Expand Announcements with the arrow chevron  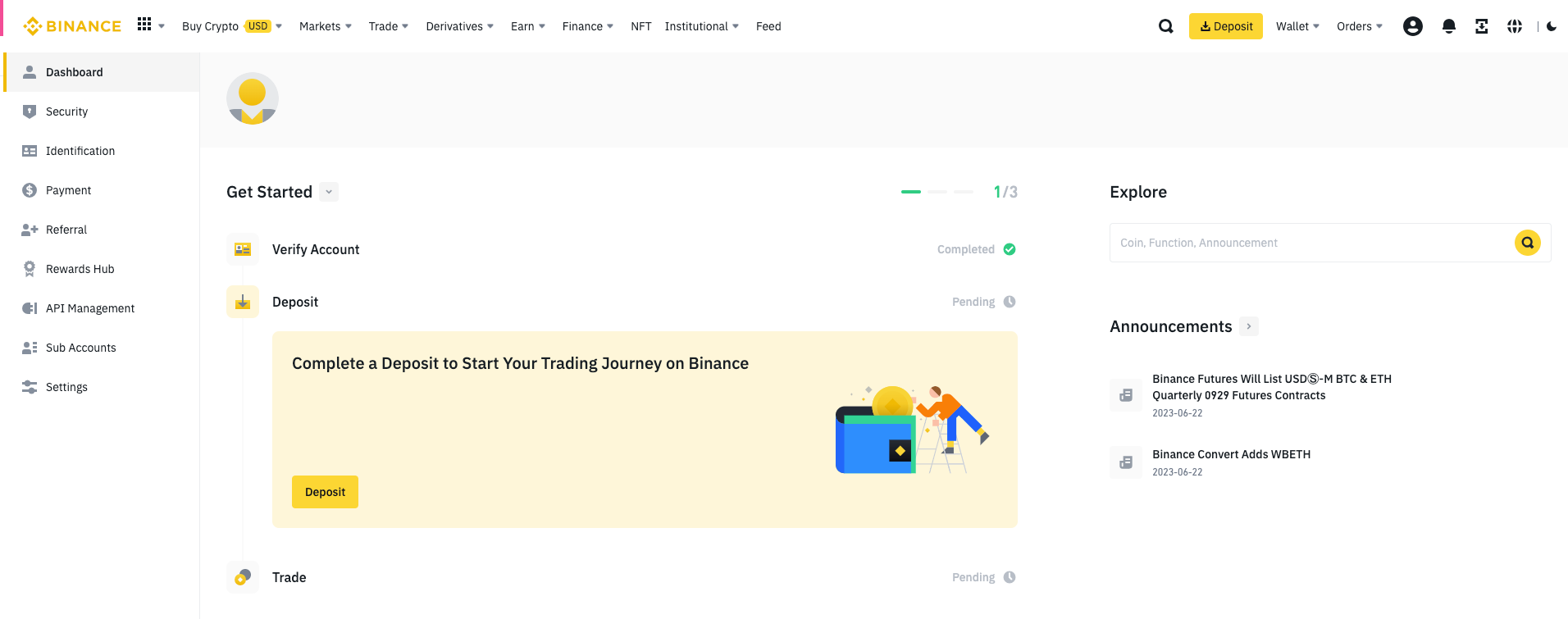(x=1249, y=326)
